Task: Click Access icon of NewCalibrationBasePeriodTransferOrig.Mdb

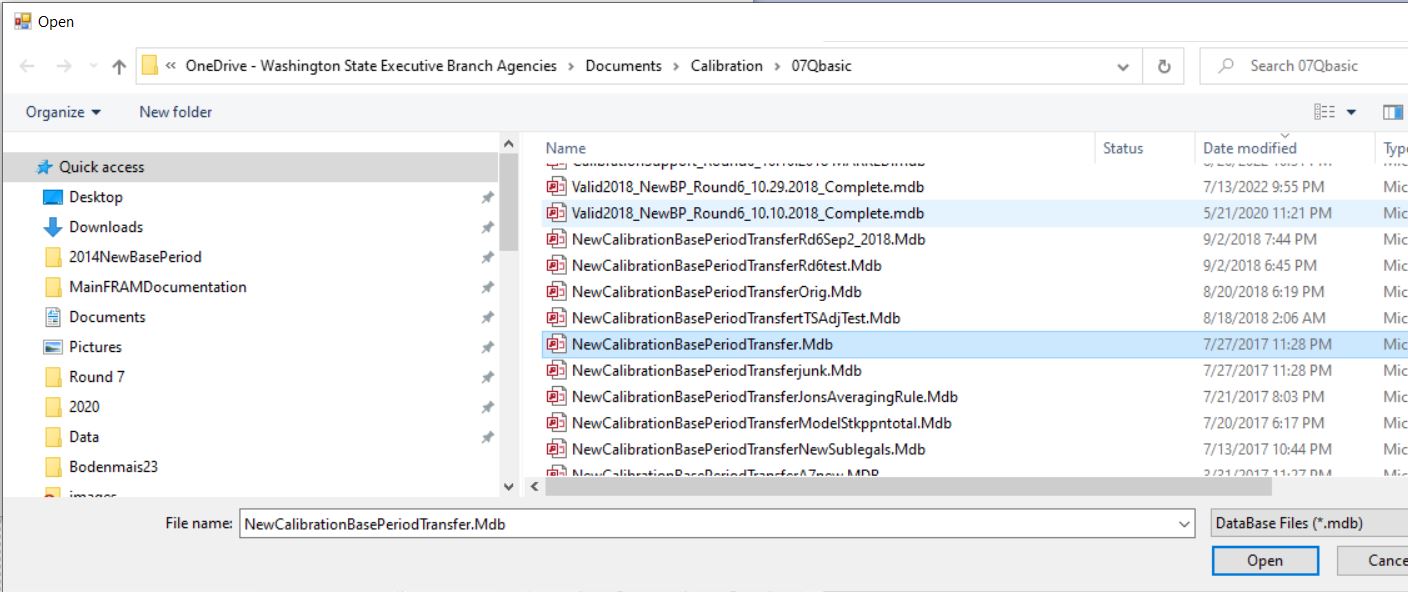Action: pos(556,292)
